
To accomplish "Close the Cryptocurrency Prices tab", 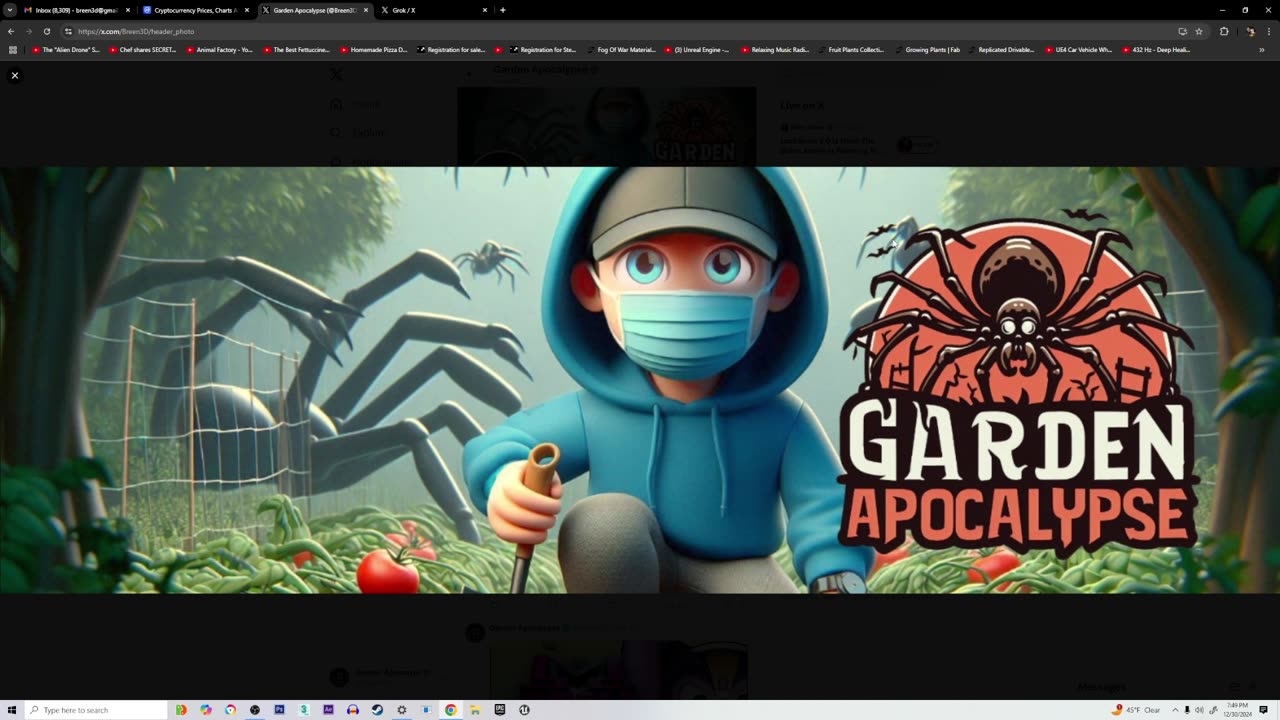I will (247, 10).
